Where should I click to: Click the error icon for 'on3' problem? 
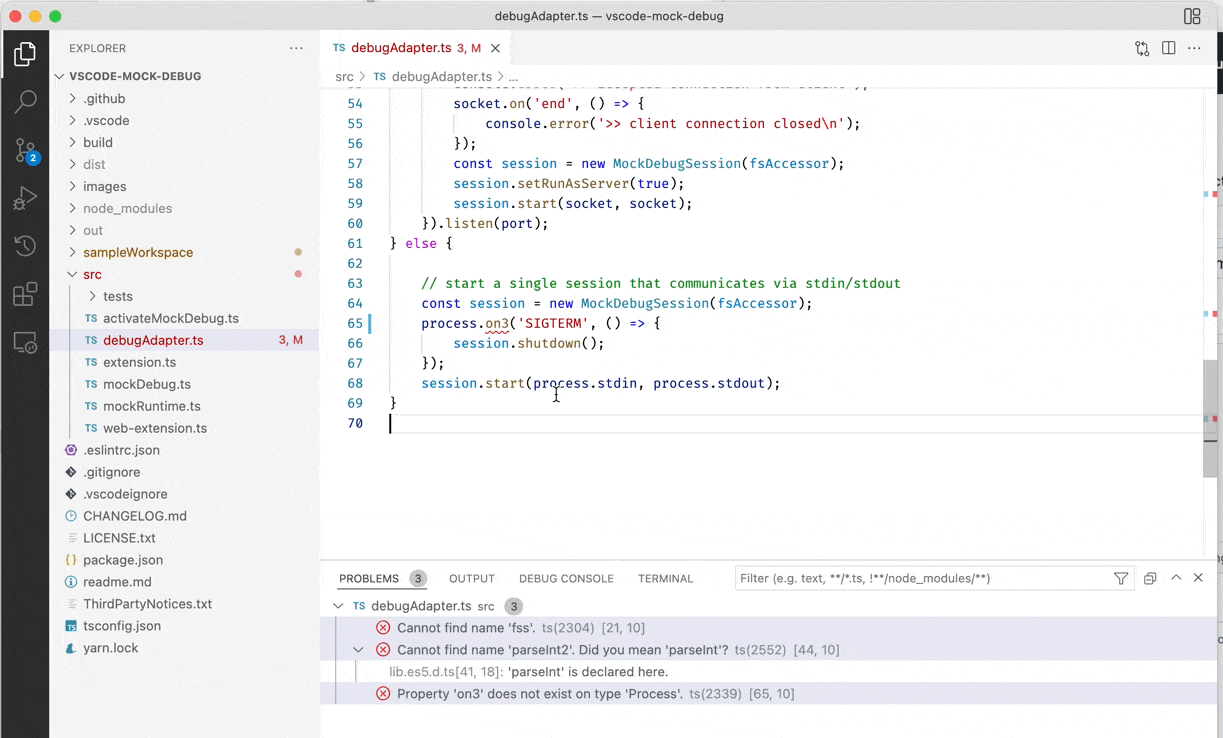click(x=383, y=694)
